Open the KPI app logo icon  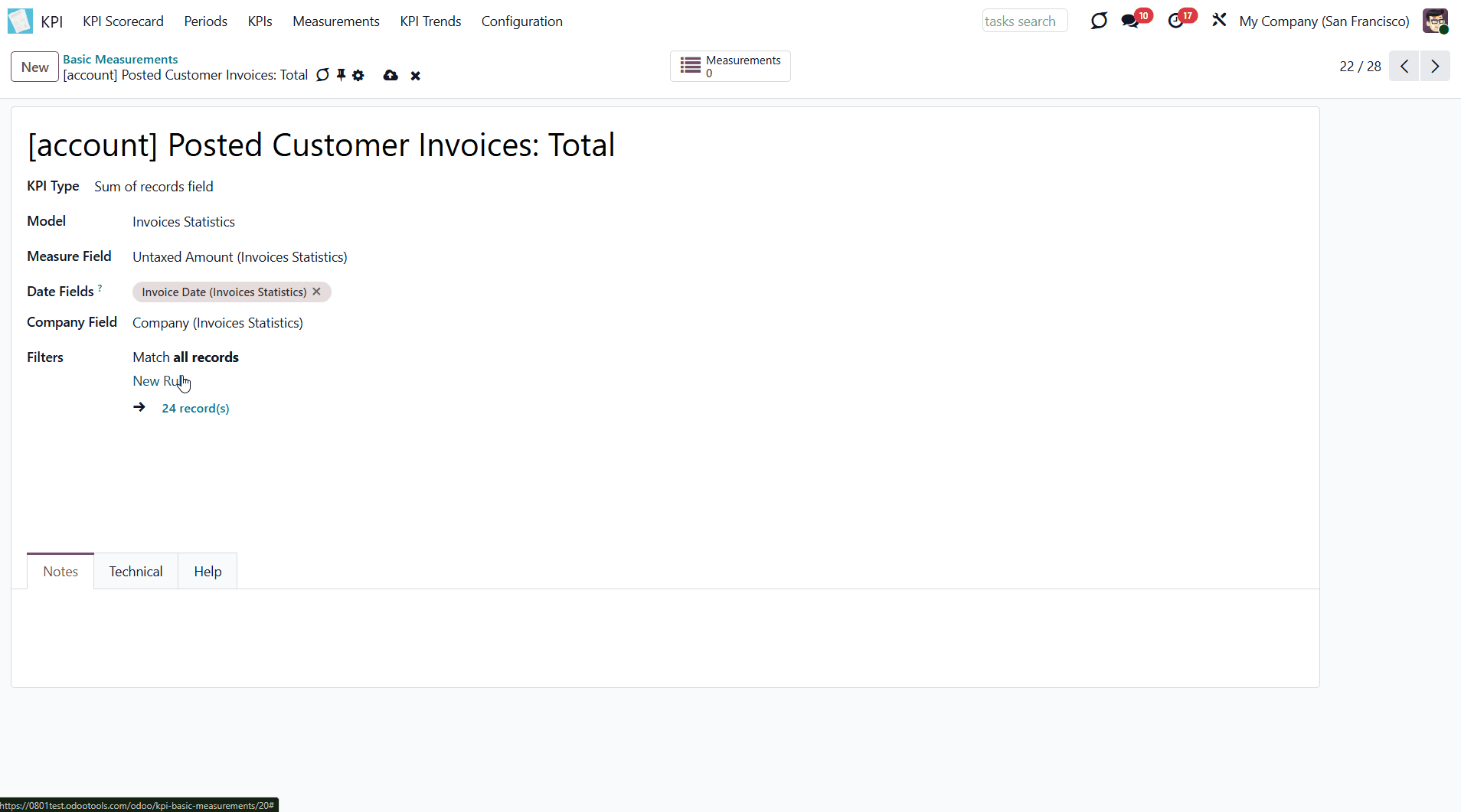pyautogui.click(x=20, y=21)
